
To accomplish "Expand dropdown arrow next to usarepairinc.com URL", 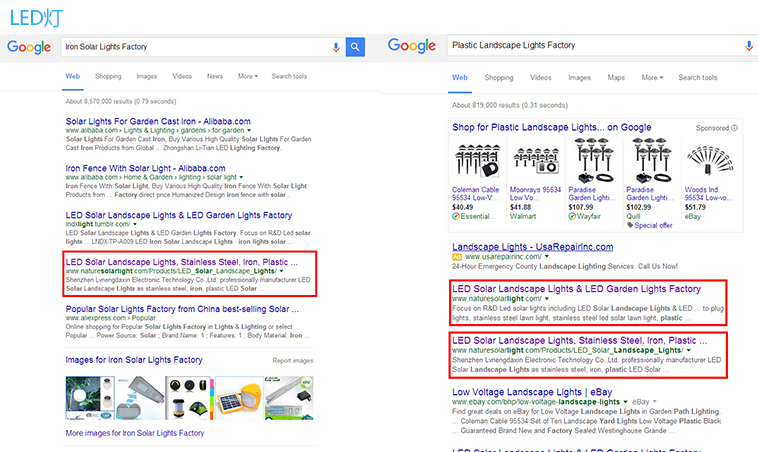I will pos(547,257).
